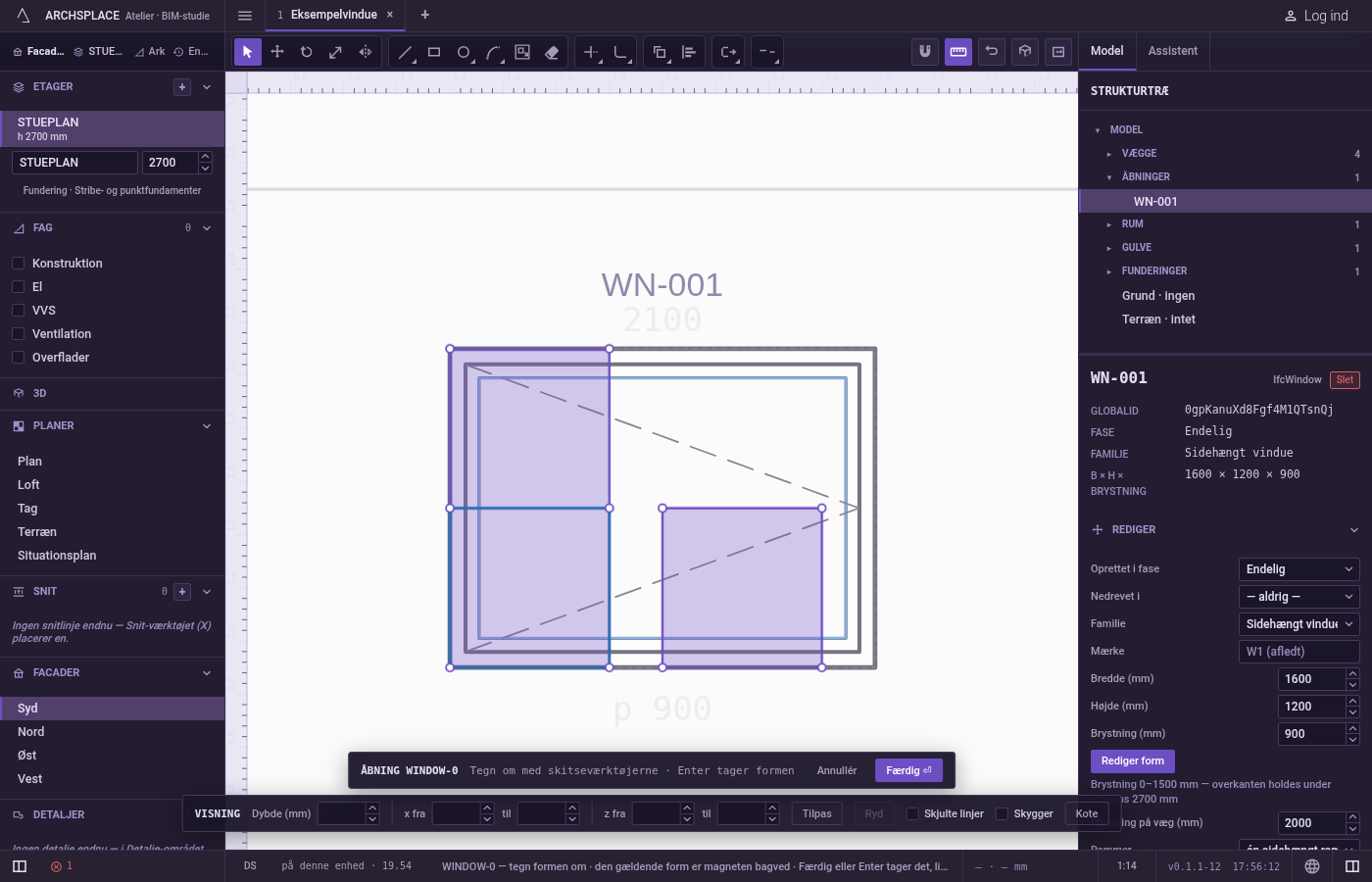Pick the rectangle drawing tool
Viewport: 1372px width, 882px height.
[434, 52]
